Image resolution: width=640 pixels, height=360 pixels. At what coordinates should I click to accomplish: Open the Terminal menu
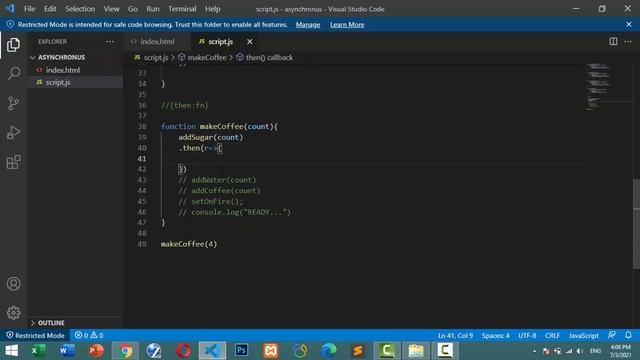(182, 9)
